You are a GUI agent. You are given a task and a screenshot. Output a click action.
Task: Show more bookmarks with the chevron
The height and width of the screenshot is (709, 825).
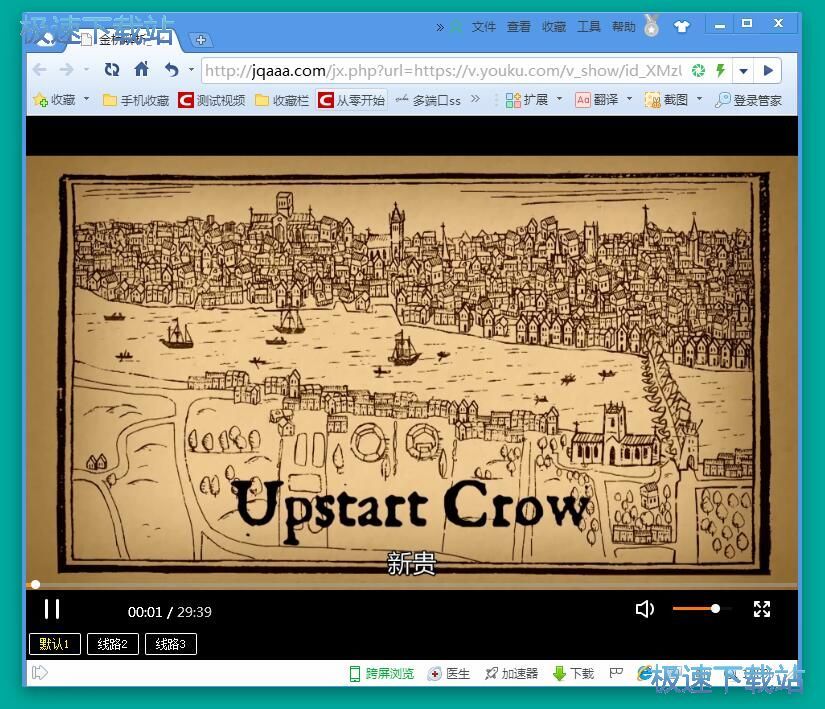(475, 99)
